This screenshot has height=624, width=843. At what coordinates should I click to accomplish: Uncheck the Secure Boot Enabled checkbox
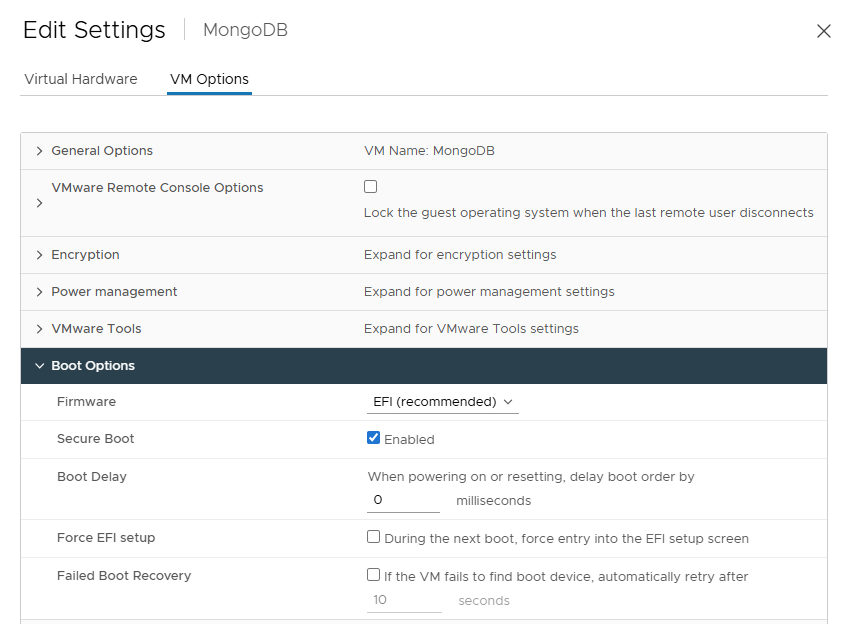(374, 438)
